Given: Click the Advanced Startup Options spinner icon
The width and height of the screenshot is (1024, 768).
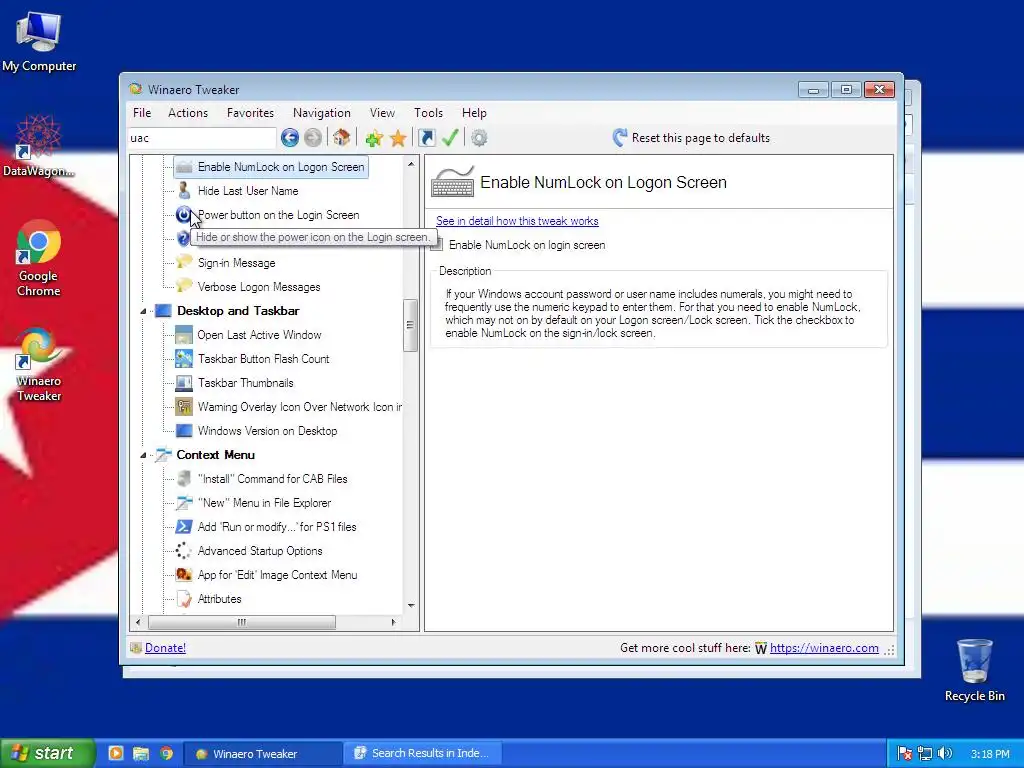Looking at the screenshot, I should pos(184,551).
